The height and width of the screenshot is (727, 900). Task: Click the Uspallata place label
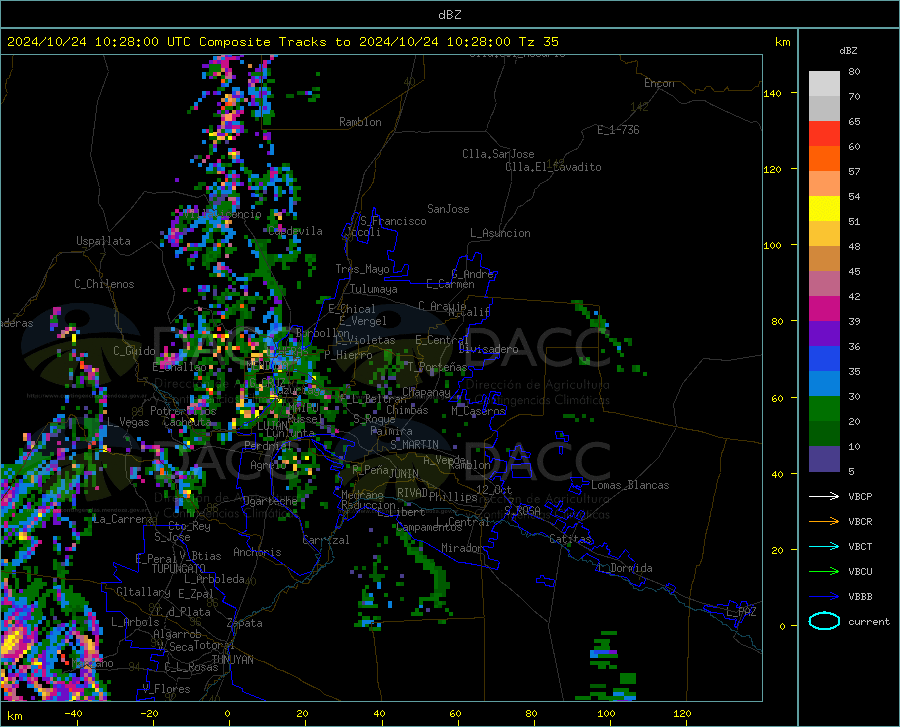103,241
